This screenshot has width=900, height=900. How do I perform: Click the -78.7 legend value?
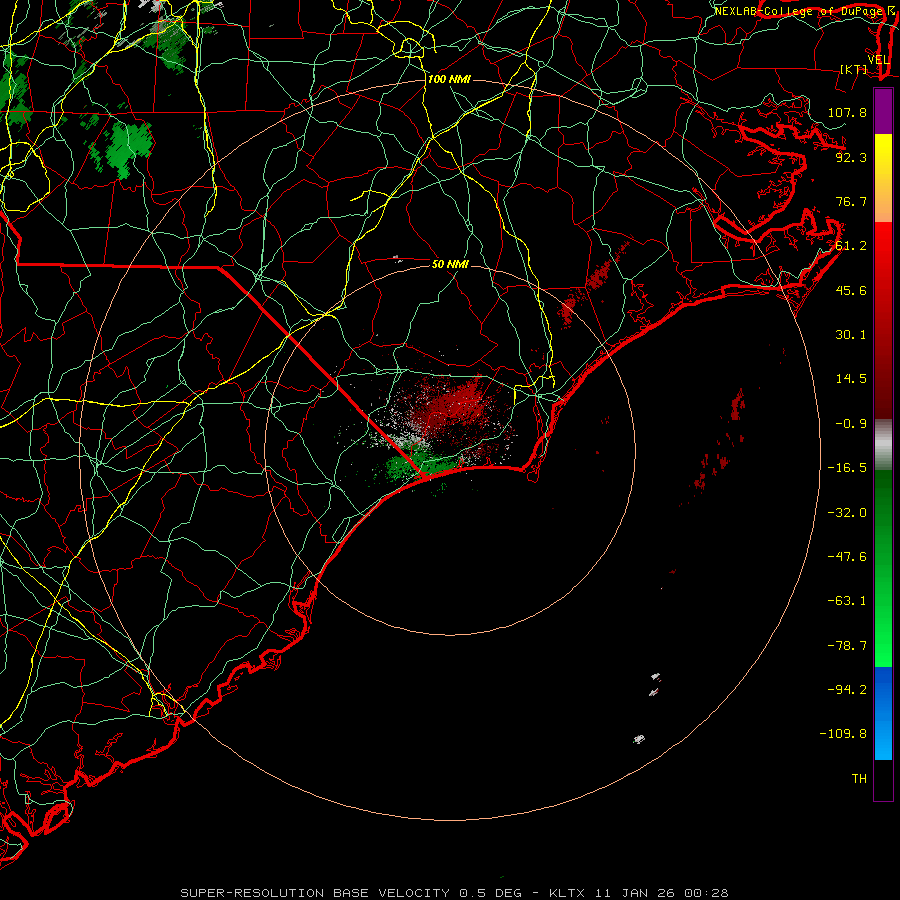tap(847, 646)
